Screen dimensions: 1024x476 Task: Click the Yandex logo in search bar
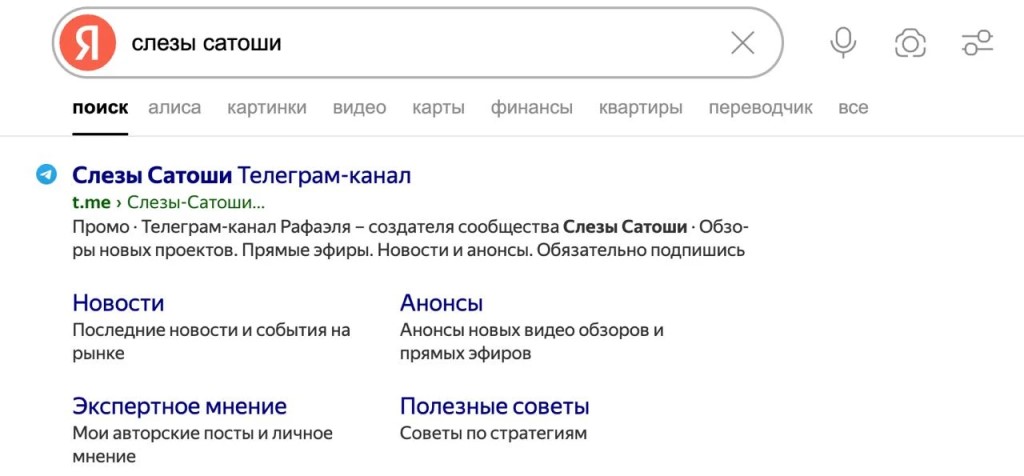(87, 43)
